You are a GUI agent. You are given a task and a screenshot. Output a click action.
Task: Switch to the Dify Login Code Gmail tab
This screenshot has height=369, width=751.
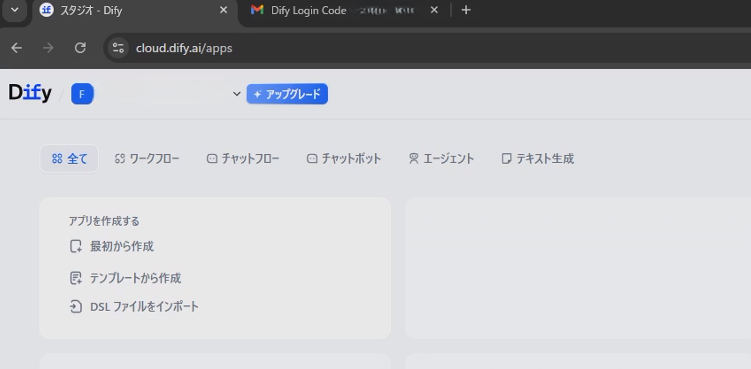(x=345, y=11)
